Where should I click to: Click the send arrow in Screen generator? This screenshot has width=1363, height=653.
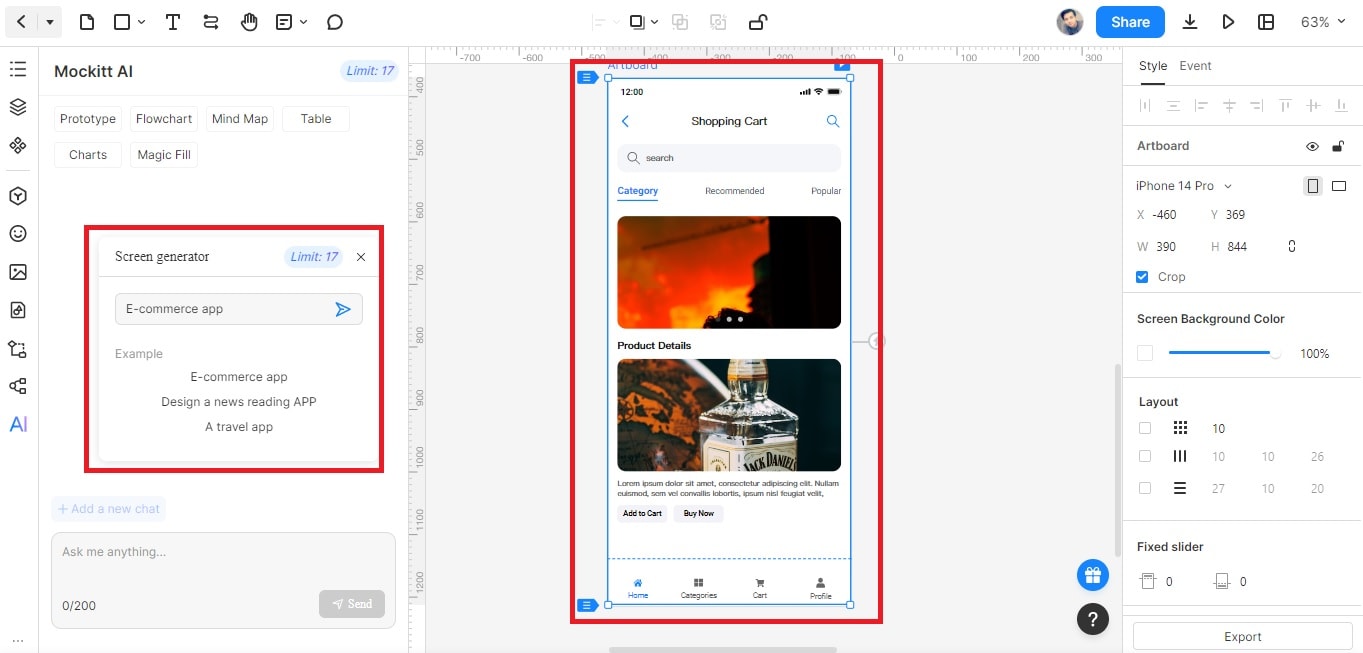pyautogui.click(x=343, y=309)
